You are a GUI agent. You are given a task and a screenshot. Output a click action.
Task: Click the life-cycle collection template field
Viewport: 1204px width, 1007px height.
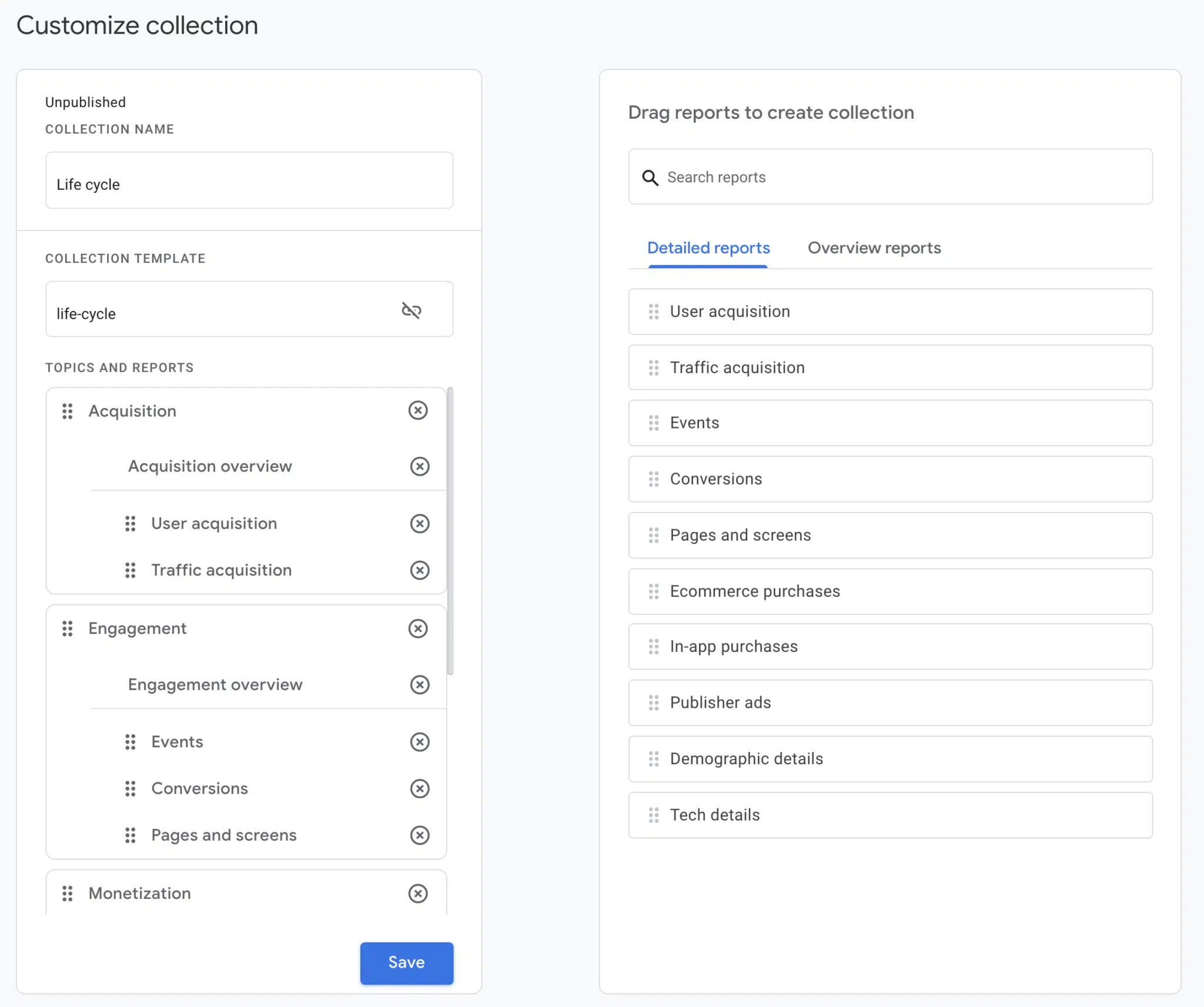pyautogui.click(x=249, y=309)
